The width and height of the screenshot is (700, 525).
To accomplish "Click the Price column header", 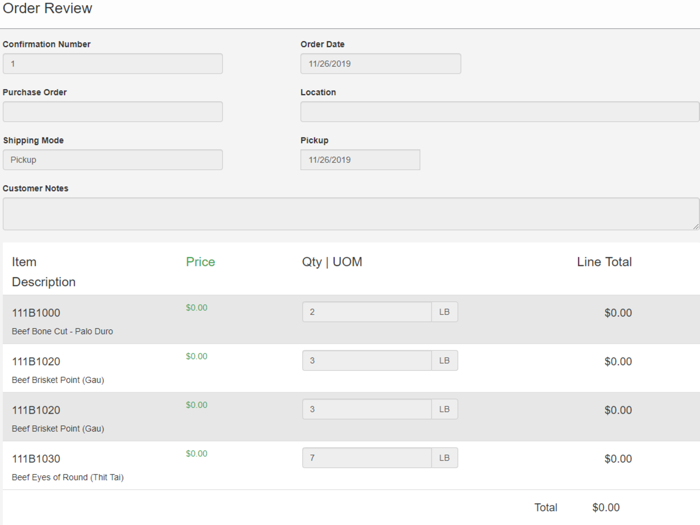I will [200, 262].
